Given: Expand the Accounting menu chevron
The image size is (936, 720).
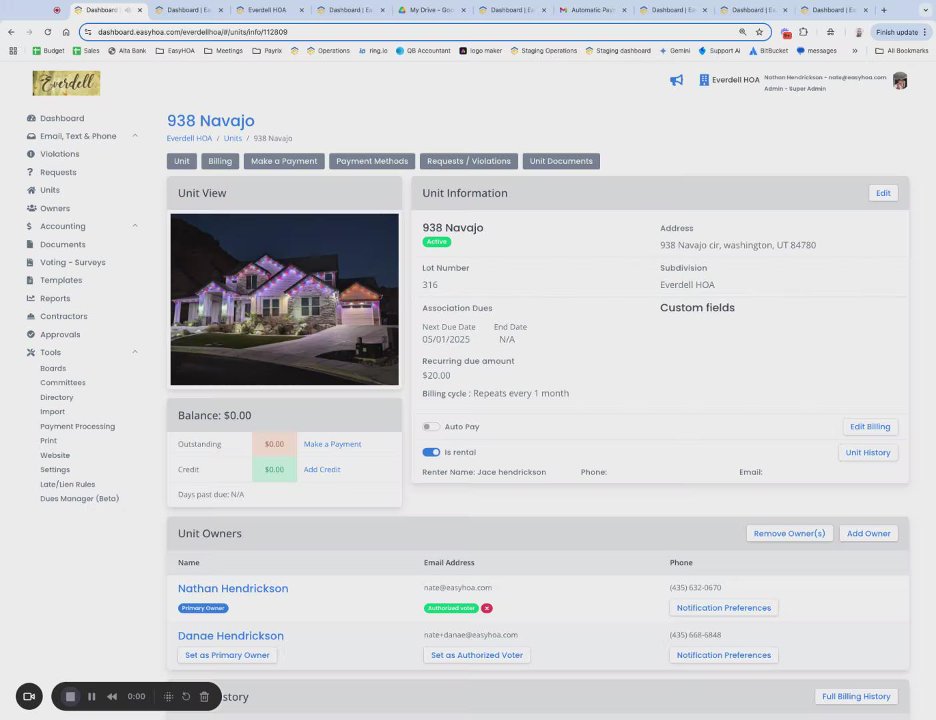Looking at the screenshot, I should pos(136,226).
